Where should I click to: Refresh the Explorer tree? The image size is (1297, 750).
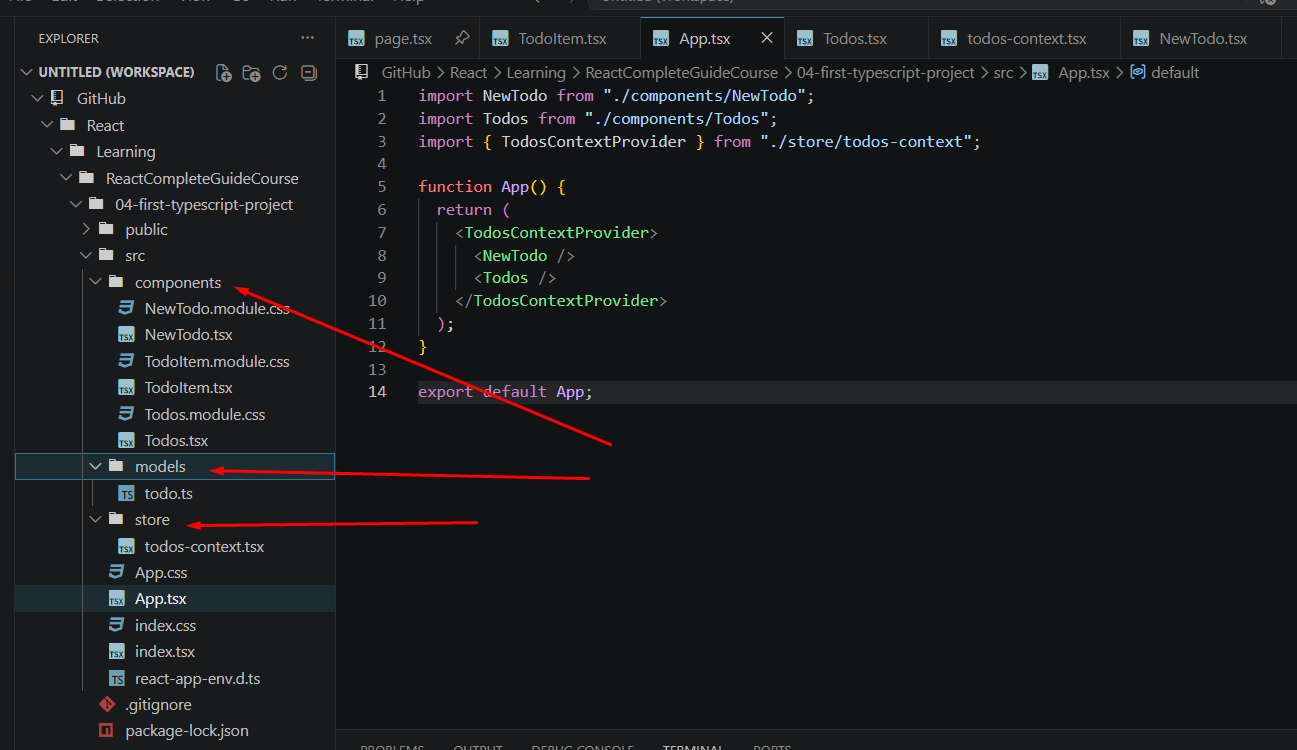[x=280, y=72]
